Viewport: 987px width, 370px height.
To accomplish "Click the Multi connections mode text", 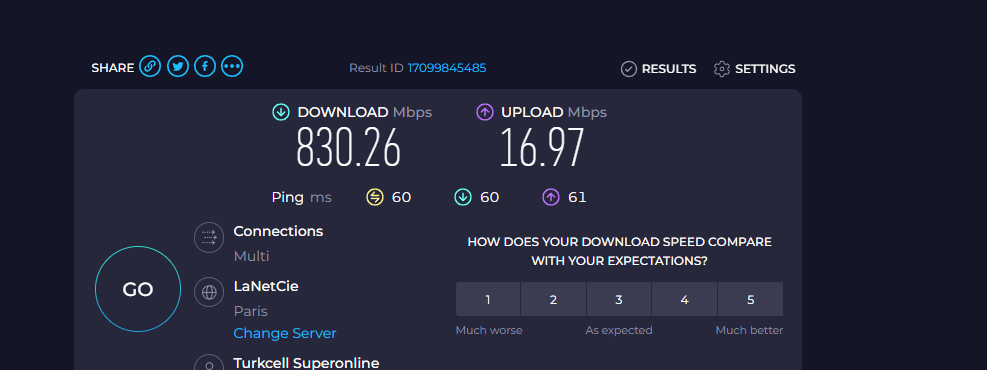I will pos(251,257).
